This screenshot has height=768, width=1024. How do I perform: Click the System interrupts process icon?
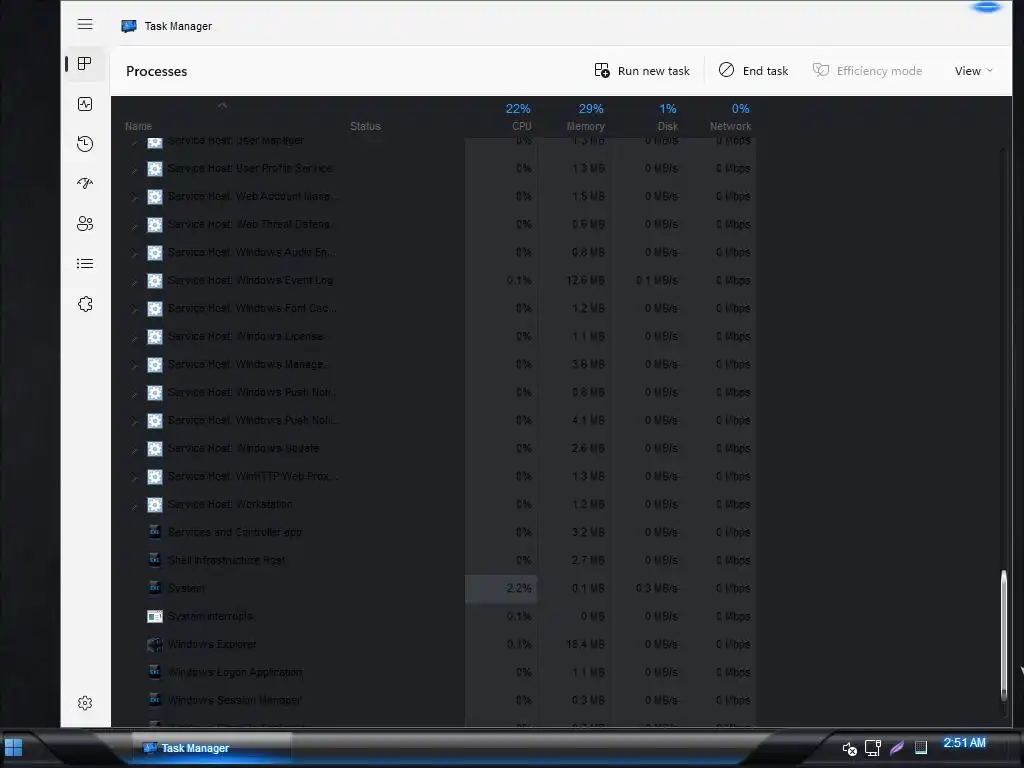(x=155, y=616)
